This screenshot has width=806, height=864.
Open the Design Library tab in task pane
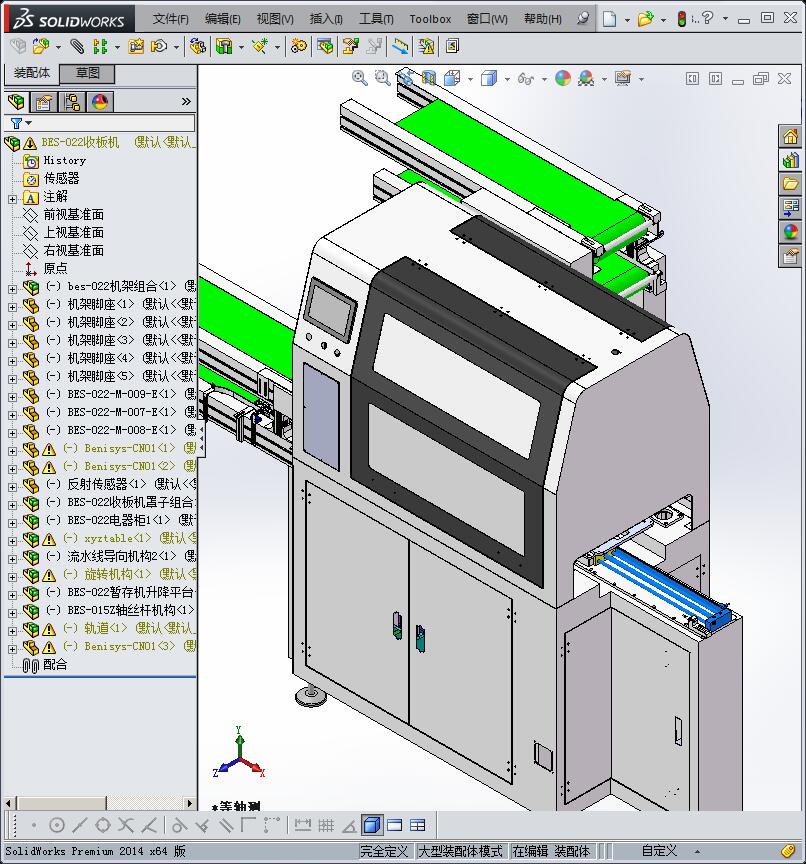(791, 160)
